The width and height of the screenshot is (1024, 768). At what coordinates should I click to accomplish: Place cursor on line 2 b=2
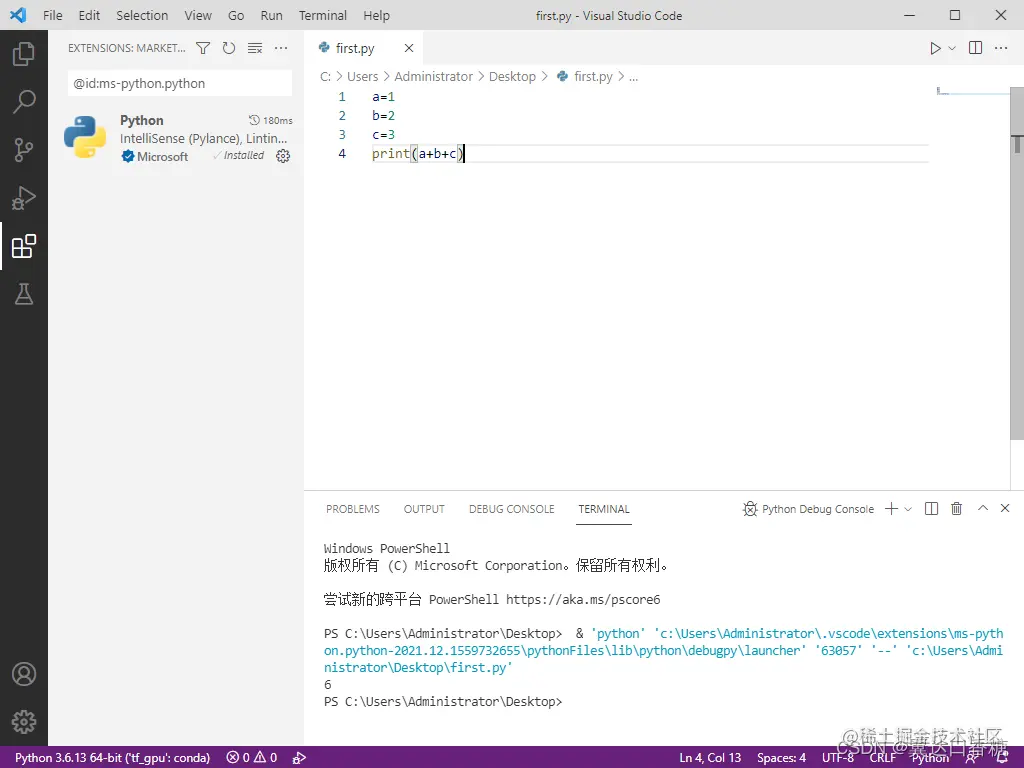383,116
